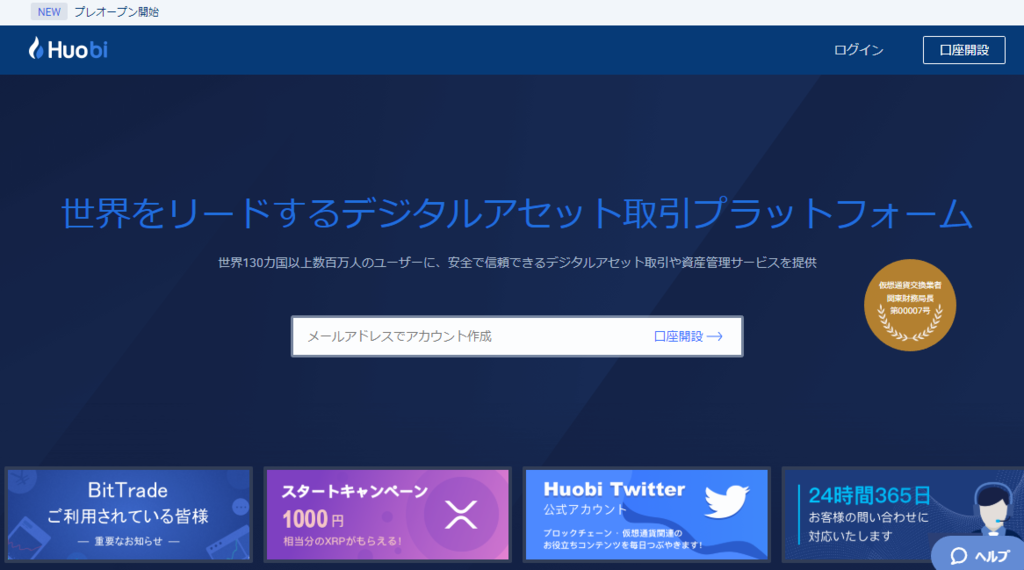Click the 世界をリードするデジタルアセット headline
1024x570 pixels.
(517, 214)
